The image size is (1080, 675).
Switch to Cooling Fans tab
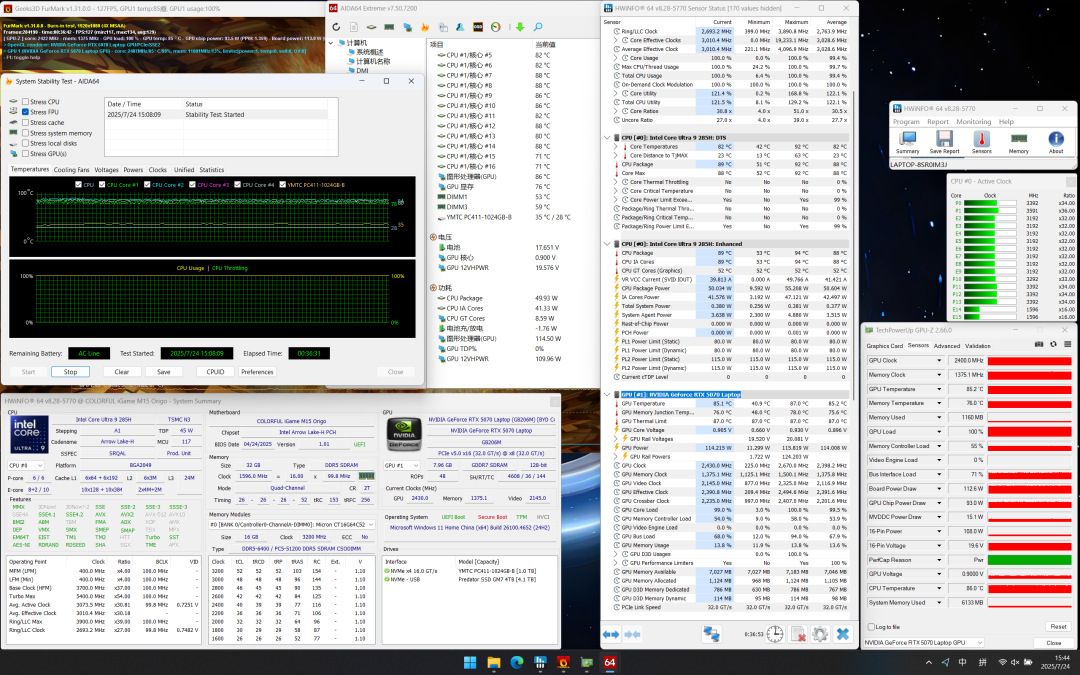click(72, 169)
